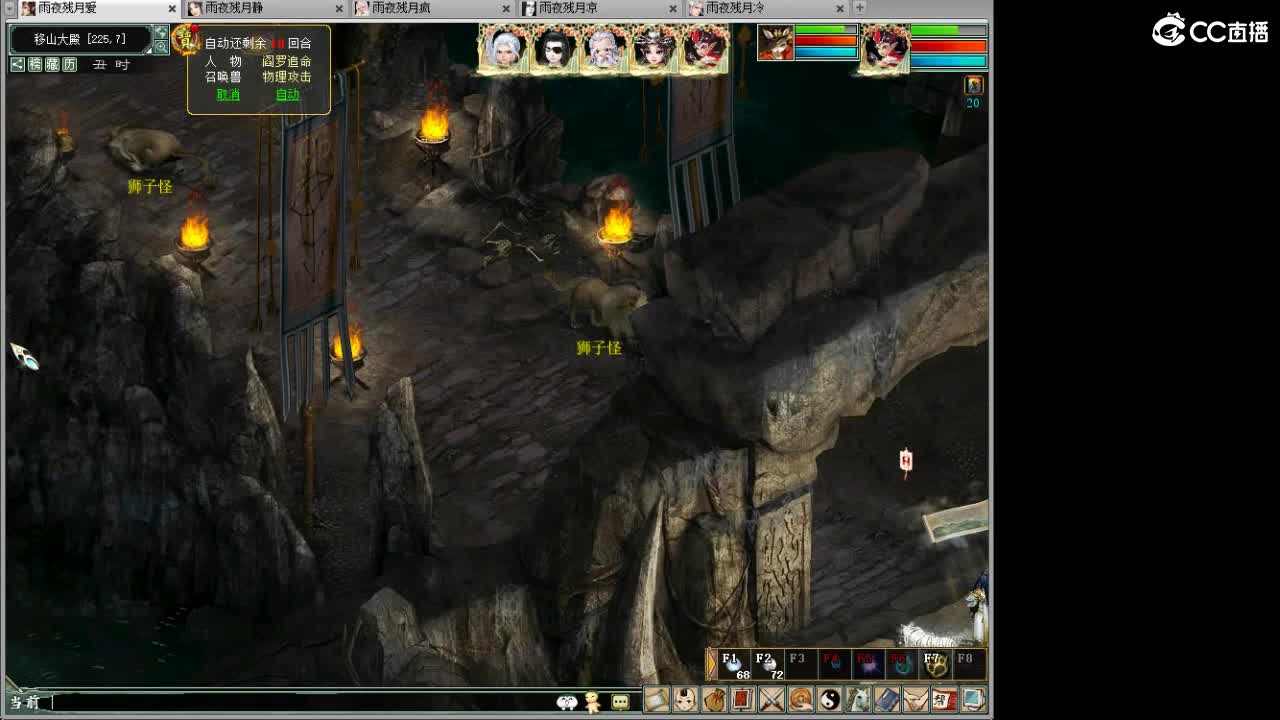Open the white horse mount icon
Image resolution: width=1280 pixels, height=720 pixels.
tap(859, 699)
